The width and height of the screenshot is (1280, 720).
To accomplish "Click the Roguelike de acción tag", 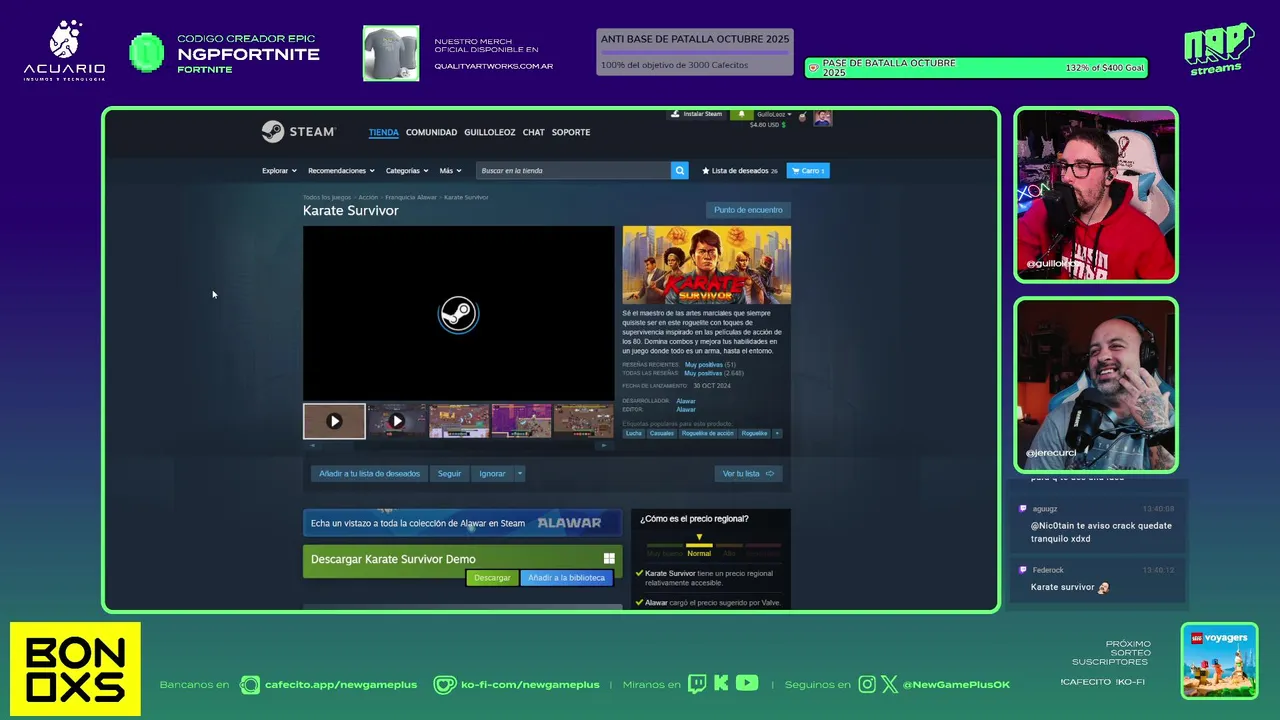I will (x=708, y=433).
